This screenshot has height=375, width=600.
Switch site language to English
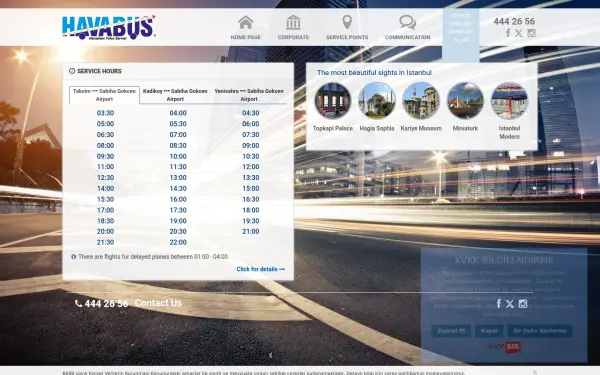461,23
